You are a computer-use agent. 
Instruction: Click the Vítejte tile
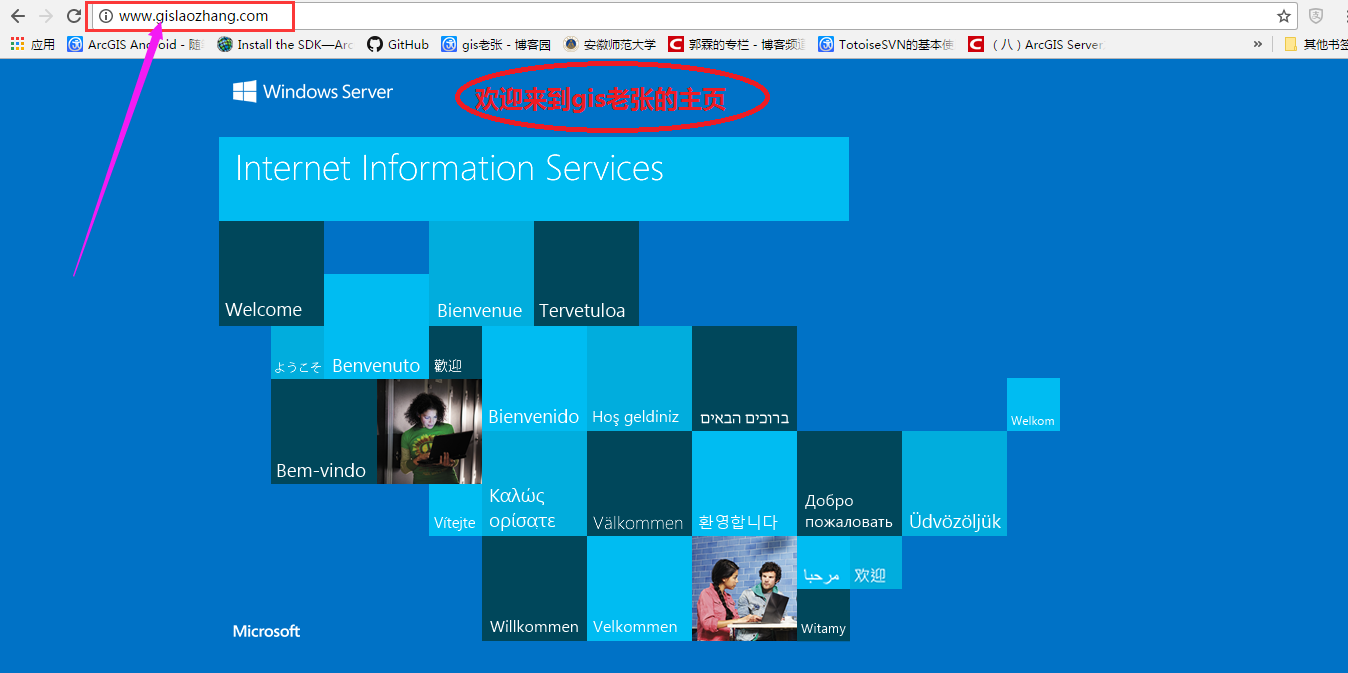click(x=455, y=510)
